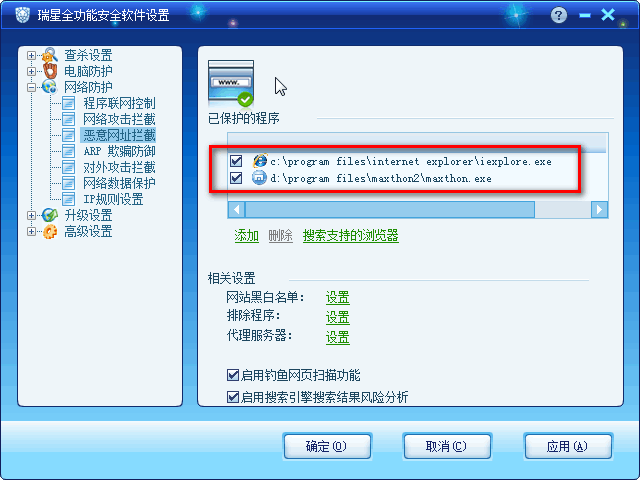Click the 搜索支持的浏览器 link
This screenshot has height=480, width=640.
351,236
